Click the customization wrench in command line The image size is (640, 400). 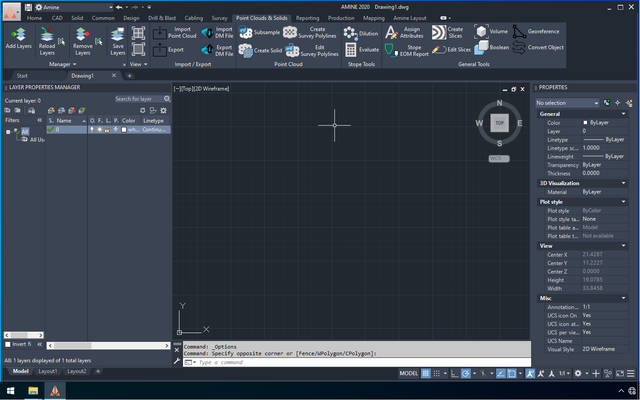177,361
